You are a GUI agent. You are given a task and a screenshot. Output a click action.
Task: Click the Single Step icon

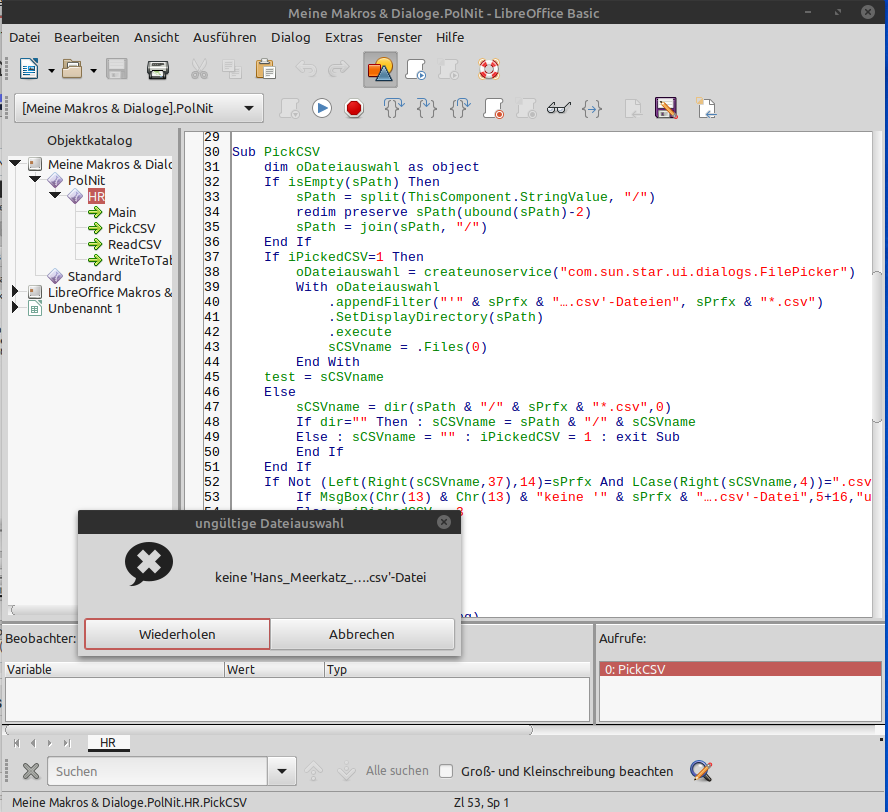(426, 108)
